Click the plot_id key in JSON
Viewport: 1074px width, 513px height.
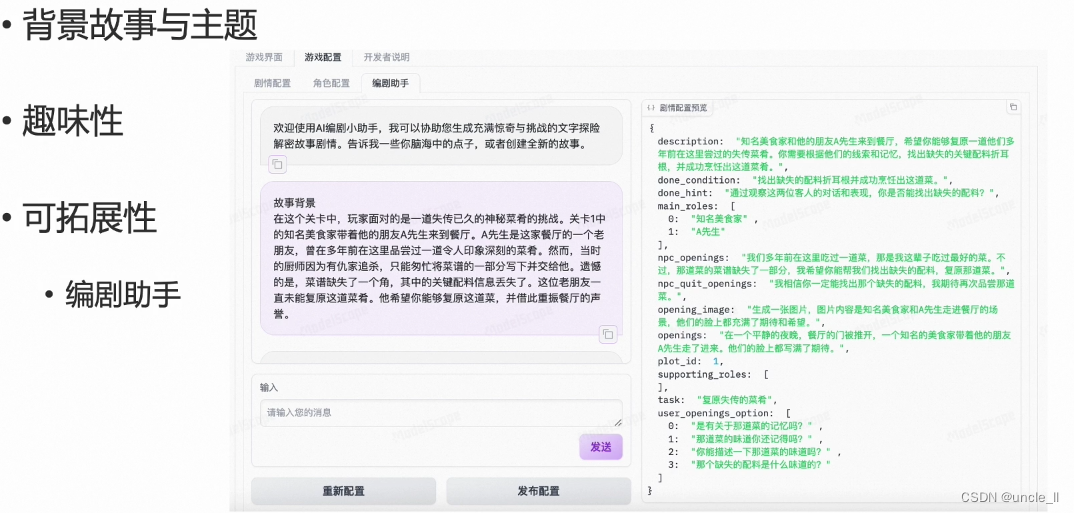pos(678,361)
